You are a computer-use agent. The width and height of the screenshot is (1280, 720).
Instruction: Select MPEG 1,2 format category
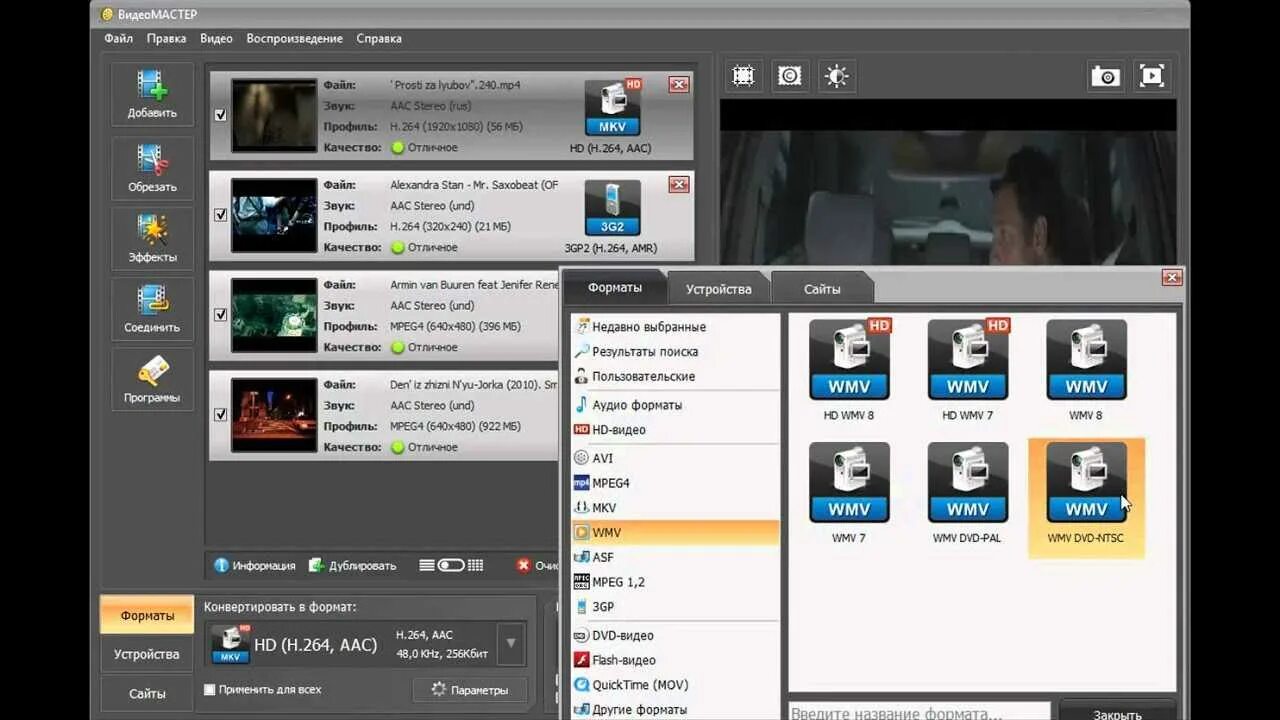(x=675, y=582)
